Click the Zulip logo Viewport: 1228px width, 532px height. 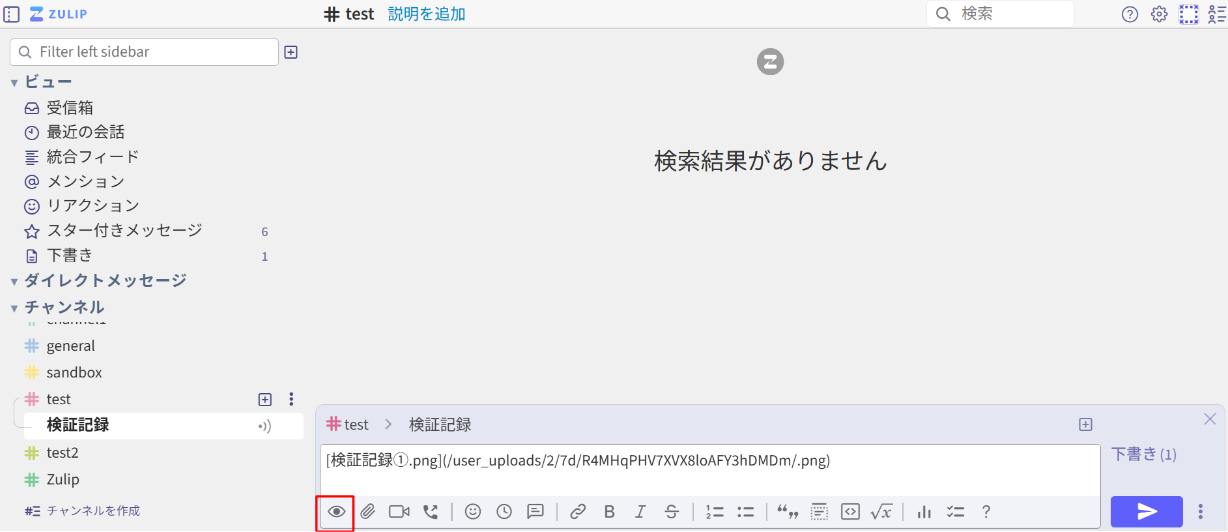58,14
